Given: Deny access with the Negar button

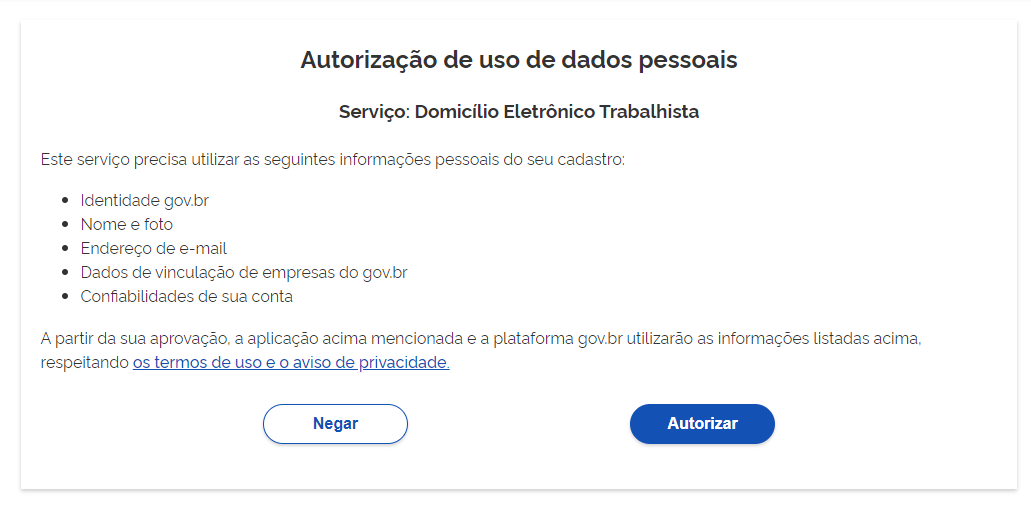Looking at the screenshot, I should pos(335,424).
